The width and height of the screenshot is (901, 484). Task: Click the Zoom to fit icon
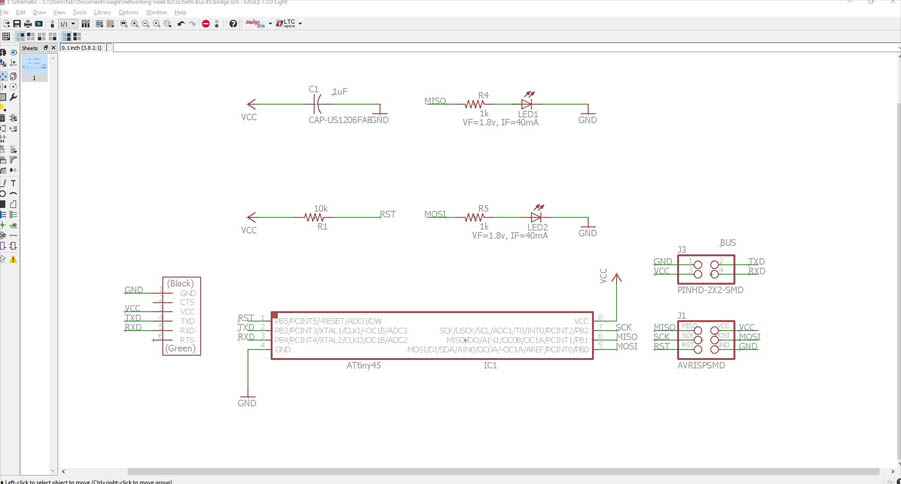coord(124,24)
